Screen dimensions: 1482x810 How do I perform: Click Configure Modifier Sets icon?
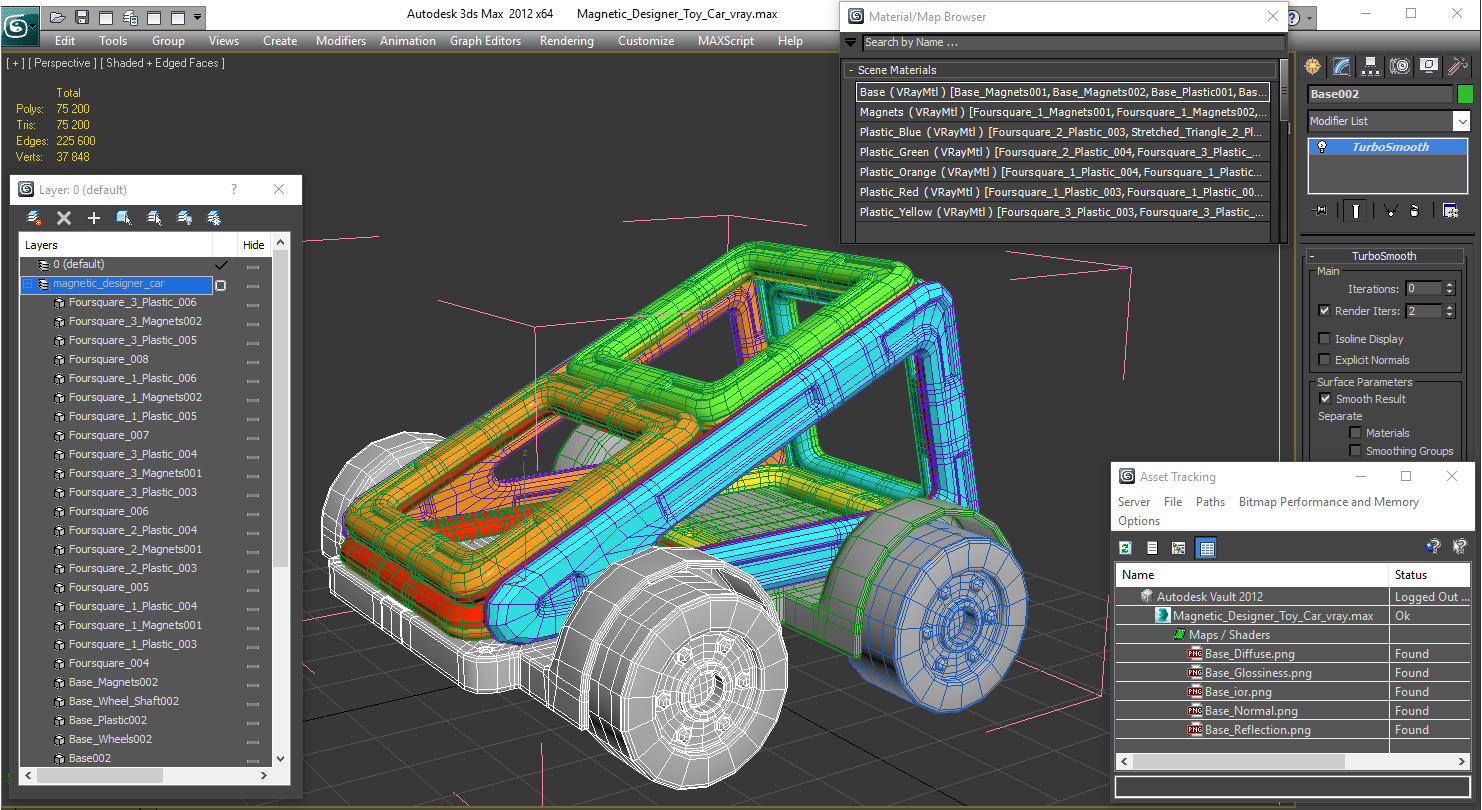point(1450,210)
